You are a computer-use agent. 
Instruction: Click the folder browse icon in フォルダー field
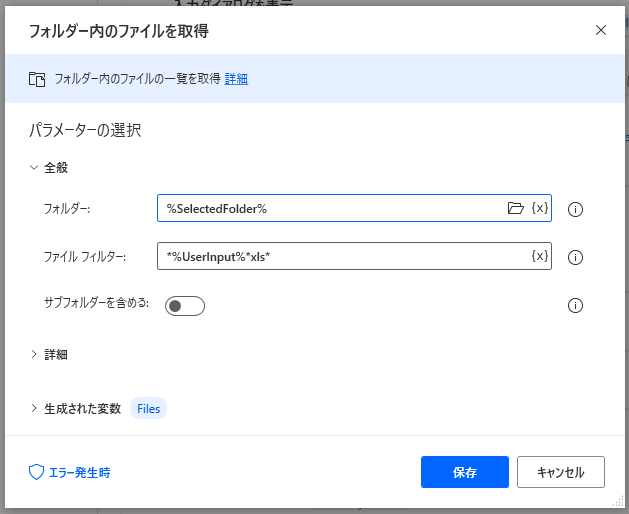click(515, 208)
